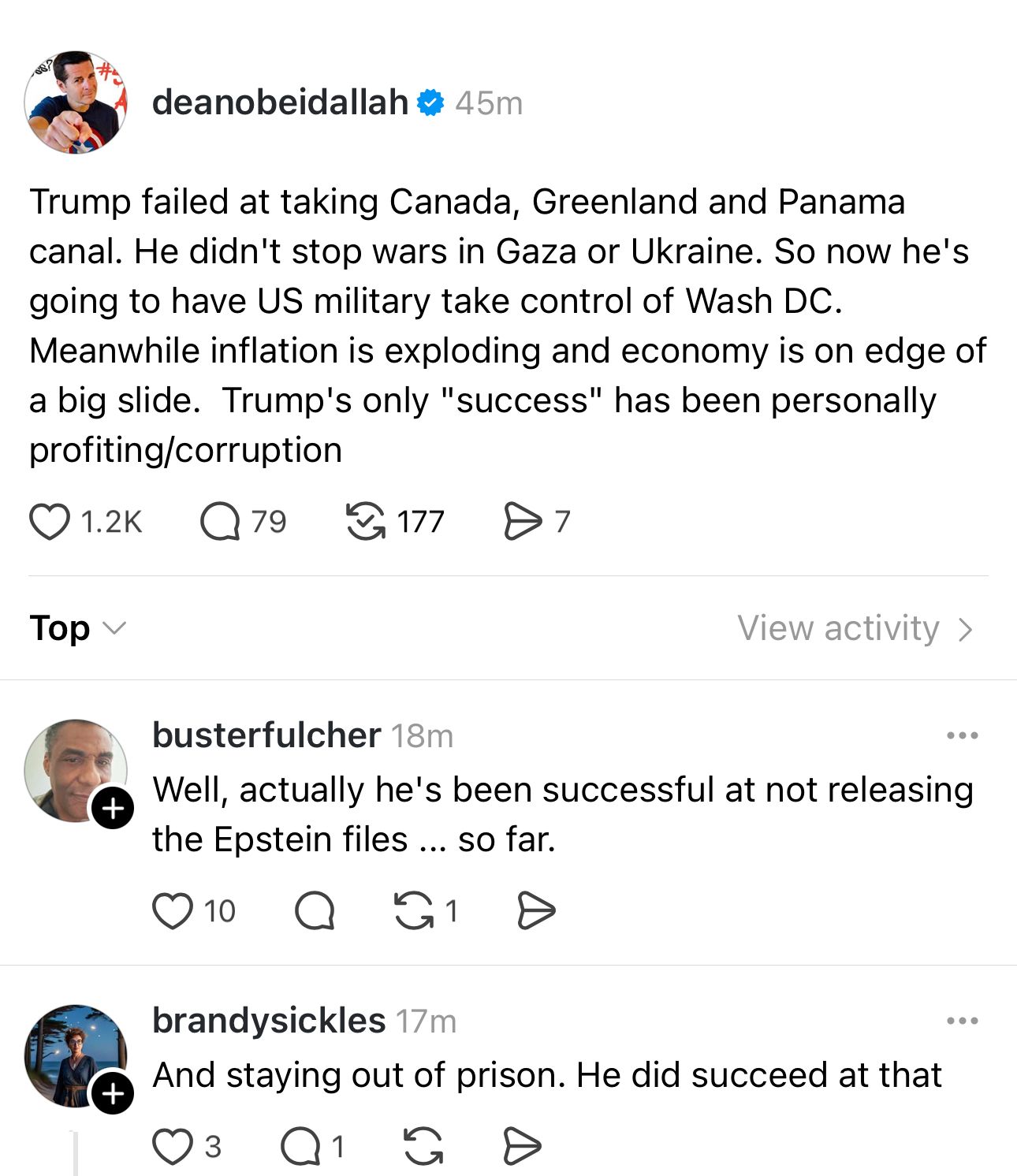Follow busterfulcher using the plus badge

[113, 809]
